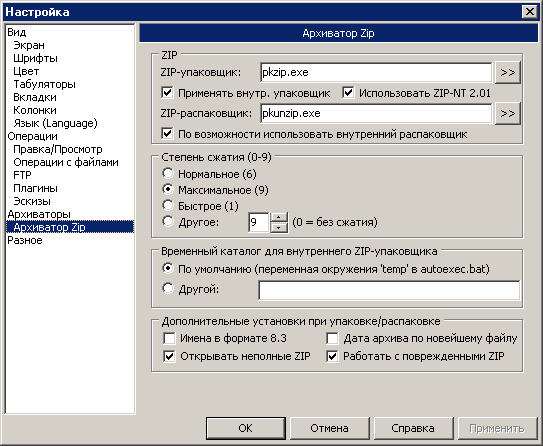This screenshot has width=543, height=446.
Task: Increase compression value with spinner up arrow
Action: tap(279, 218)
